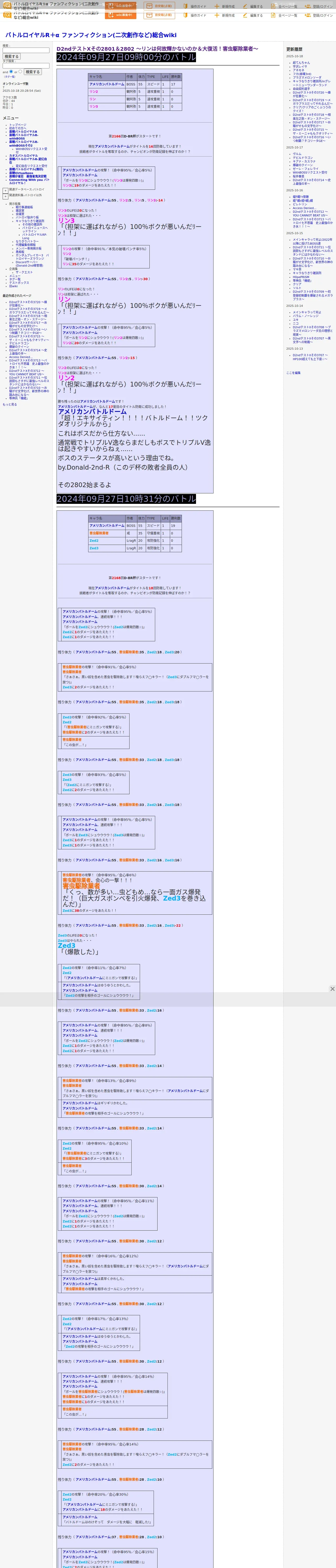Open バトルロイヤルRP-Long link
This screenshot has height=1568, width=336.
pos(35,236)
